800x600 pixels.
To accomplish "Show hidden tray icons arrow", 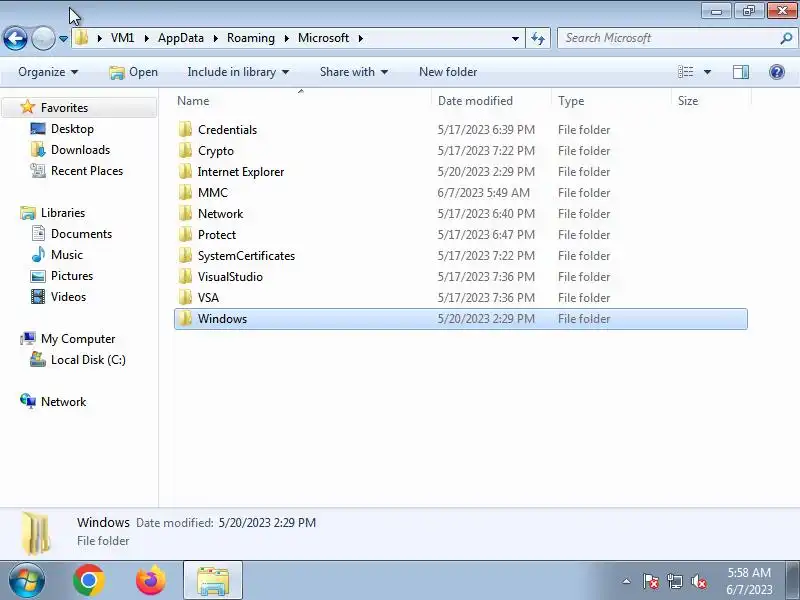I will pos(627,581).
